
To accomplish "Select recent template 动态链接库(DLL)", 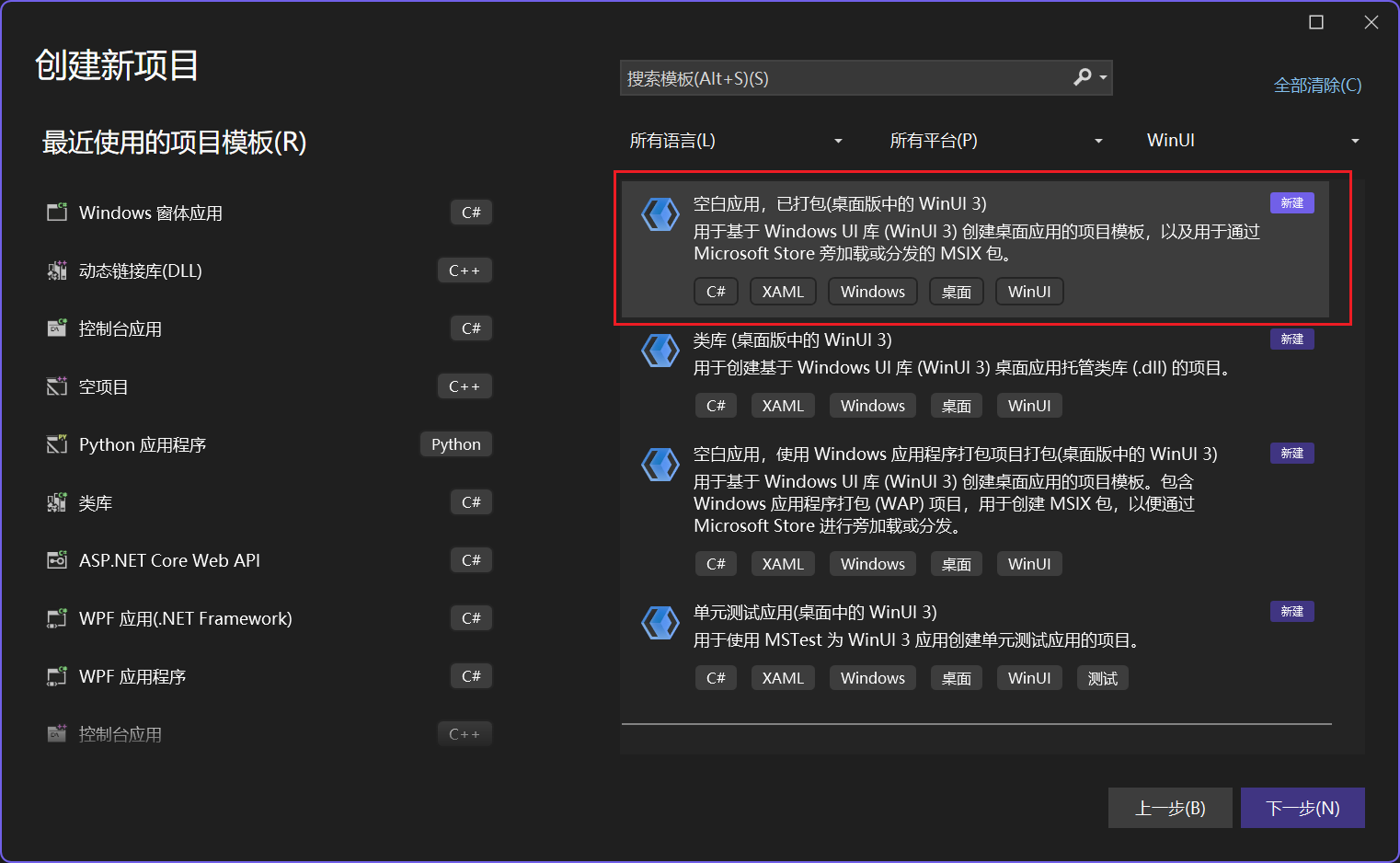I will [141, 270].
